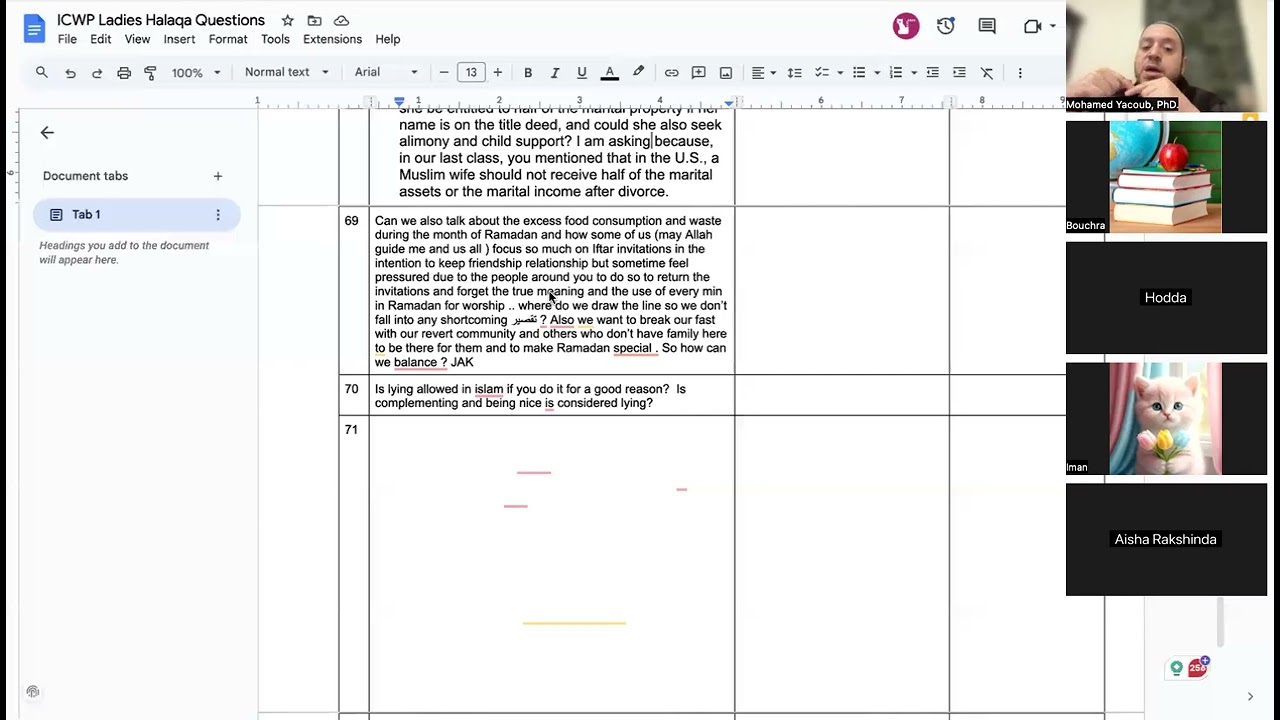Click the user avatar in header

(x=906, y=26)
